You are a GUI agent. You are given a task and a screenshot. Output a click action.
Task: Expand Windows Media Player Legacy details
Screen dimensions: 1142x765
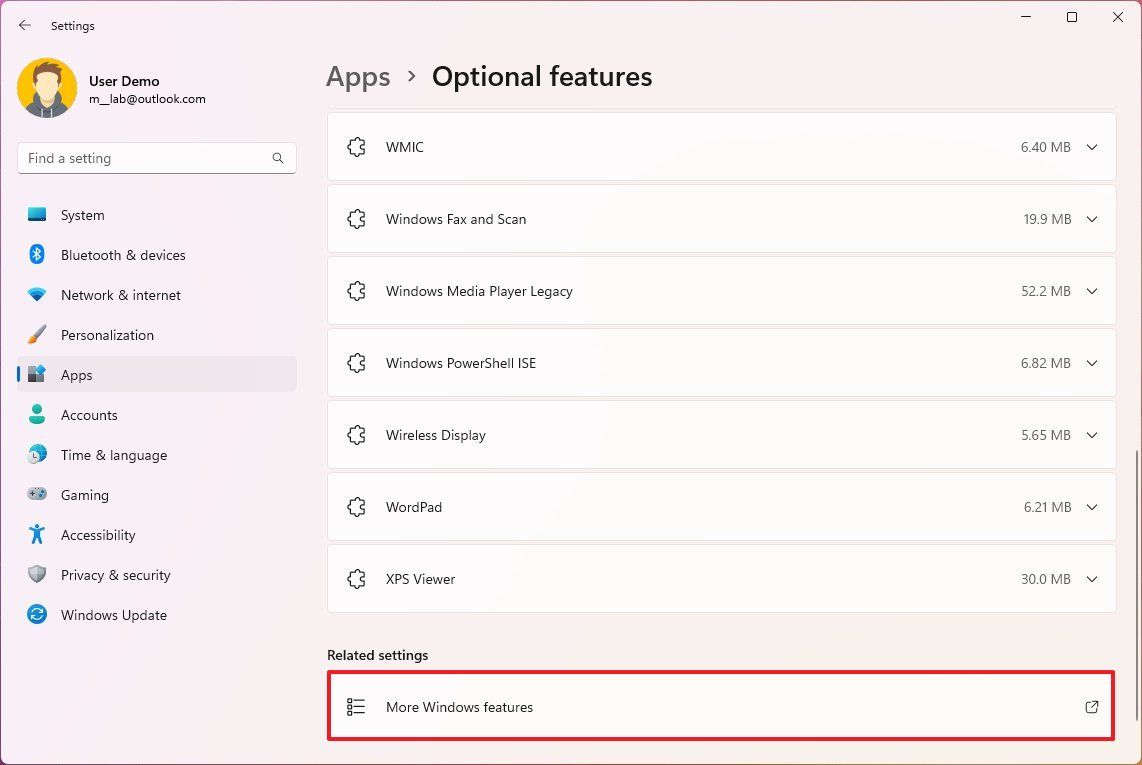pyautogui.click(x=1092, y=291)
